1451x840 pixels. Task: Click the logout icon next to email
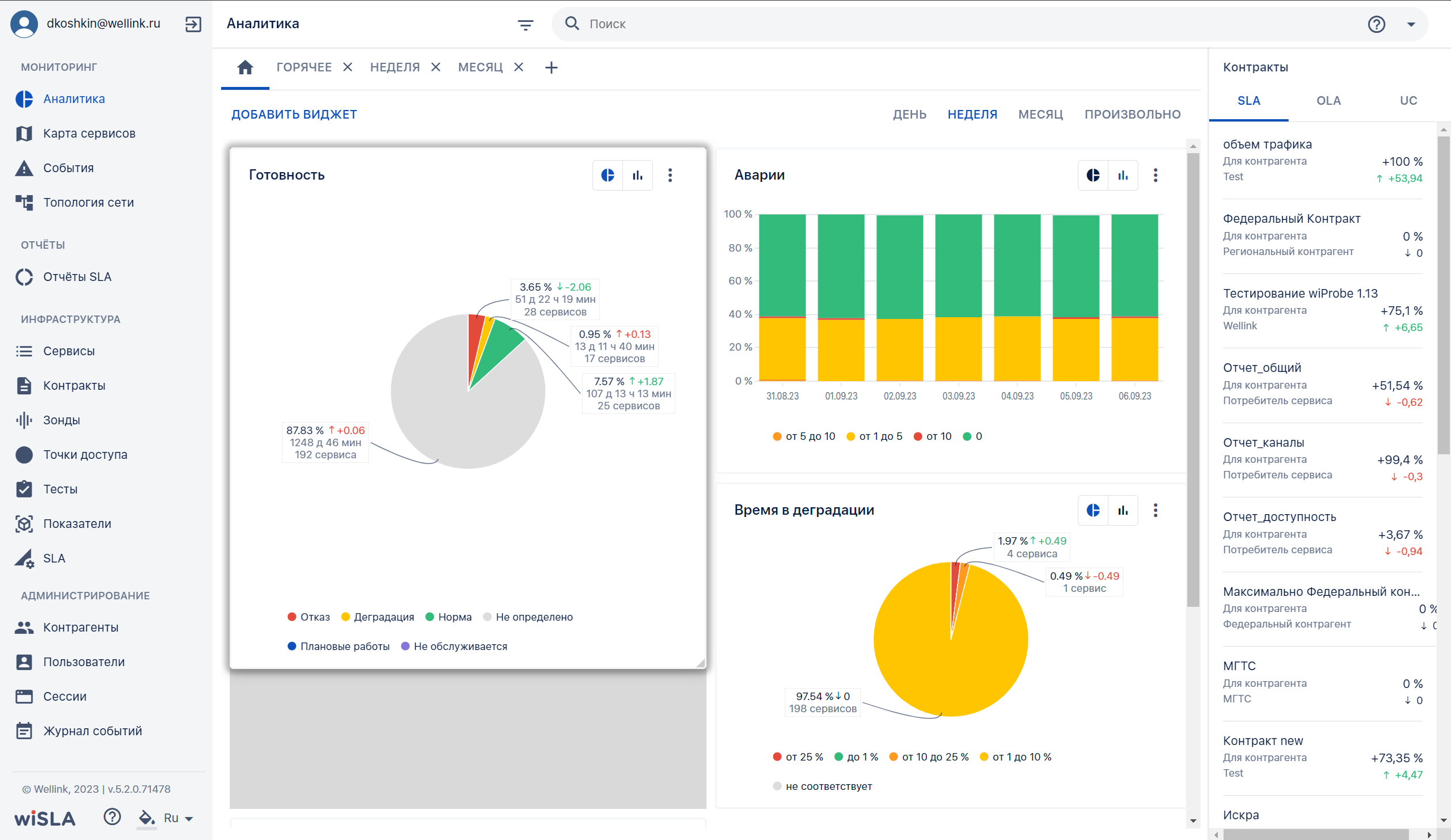point(193,24)
